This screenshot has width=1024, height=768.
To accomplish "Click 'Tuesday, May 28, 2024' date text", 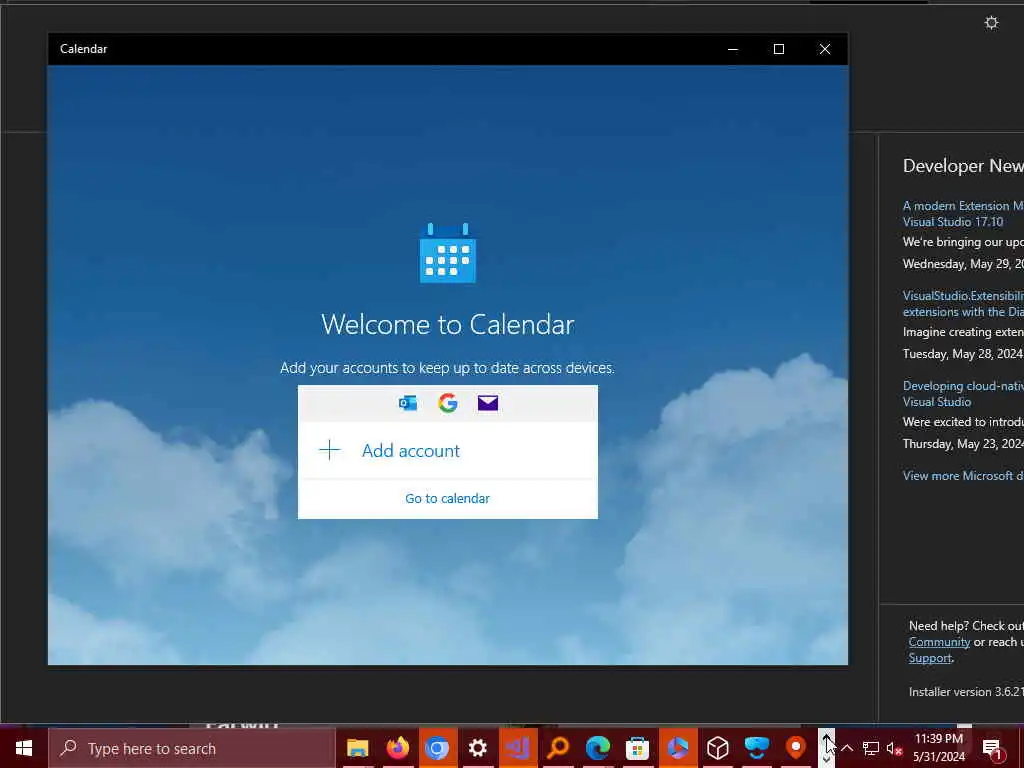I will [x=963, y=354].
